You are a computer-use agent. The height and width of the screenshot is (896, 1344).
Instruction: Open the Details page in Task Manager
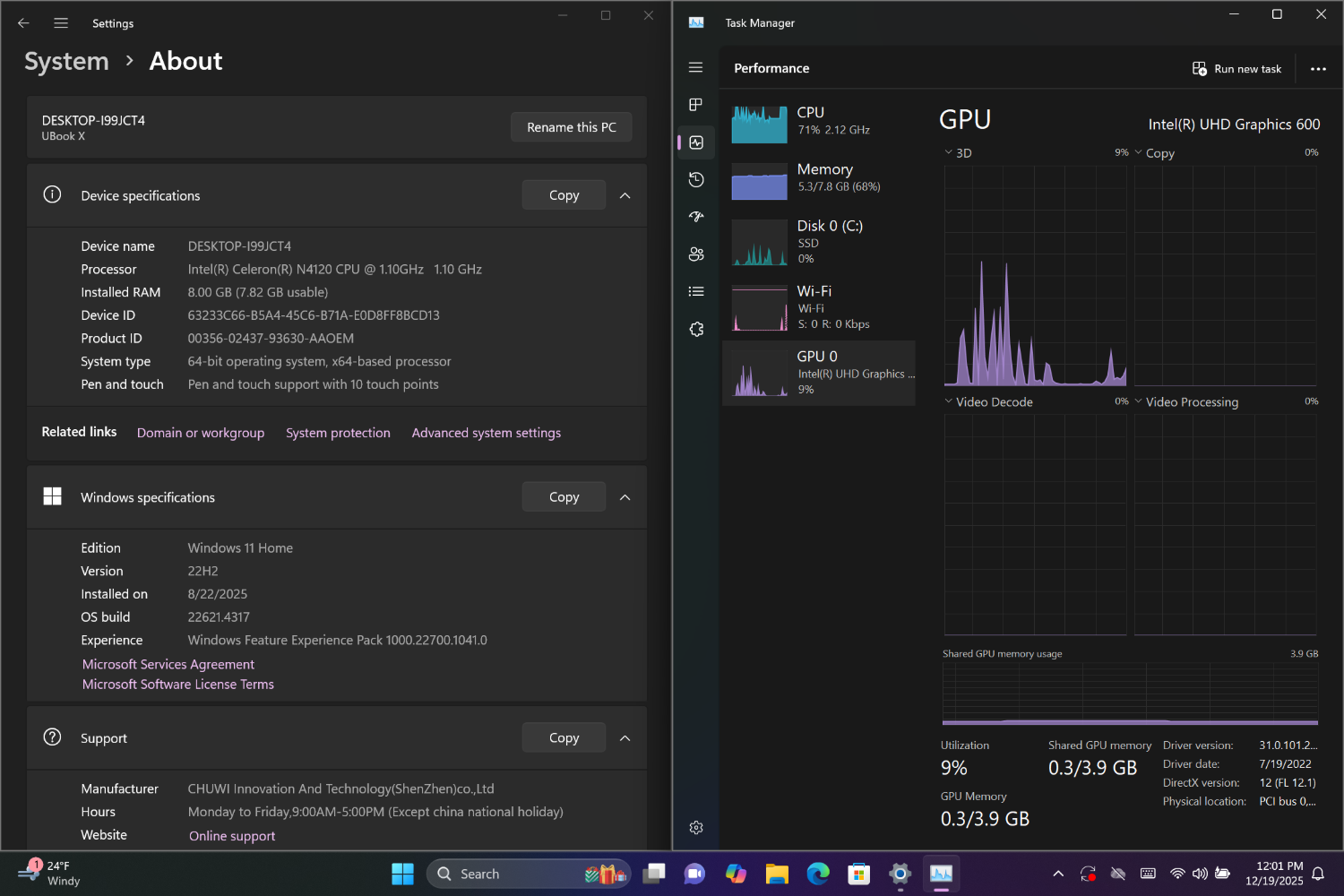coord(696,292)
